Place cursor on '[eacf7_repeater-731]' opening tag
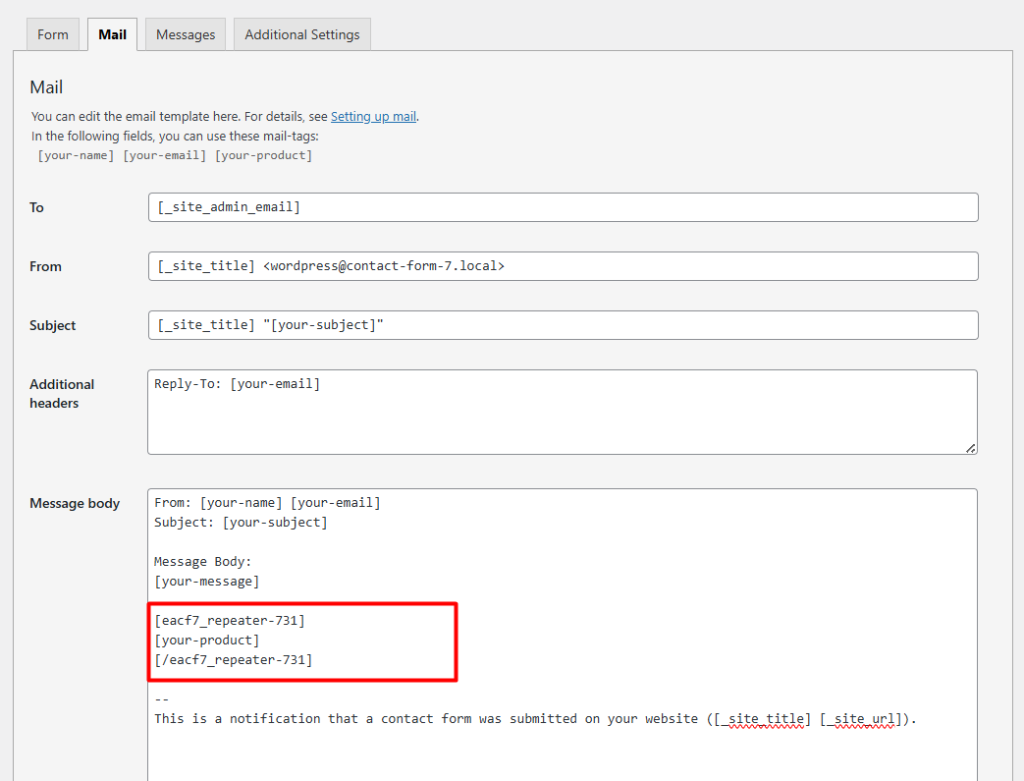The image size is (1024, 781). coord(230,620)
